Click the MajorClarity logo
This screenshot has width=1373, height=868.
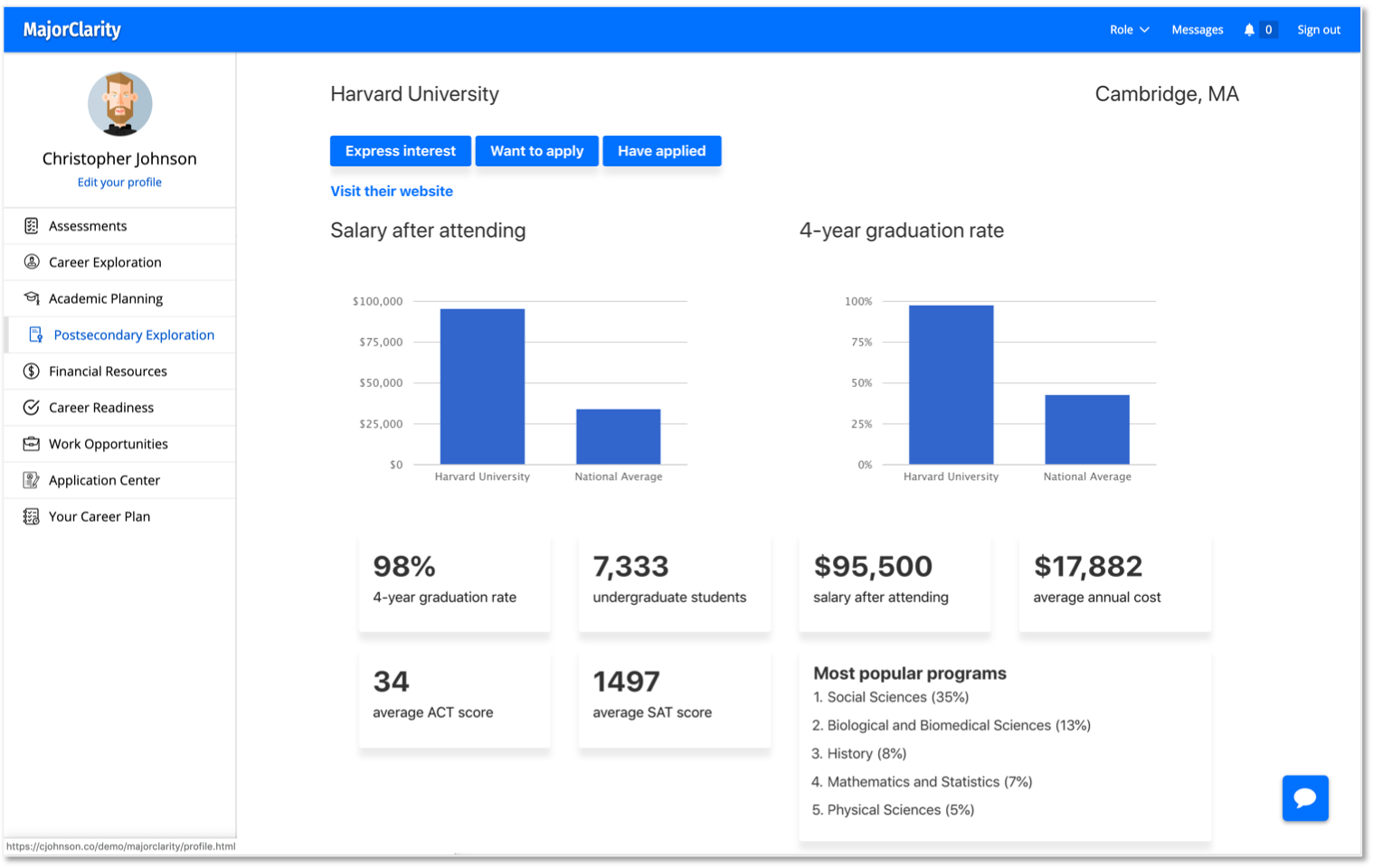pos(72,30)
